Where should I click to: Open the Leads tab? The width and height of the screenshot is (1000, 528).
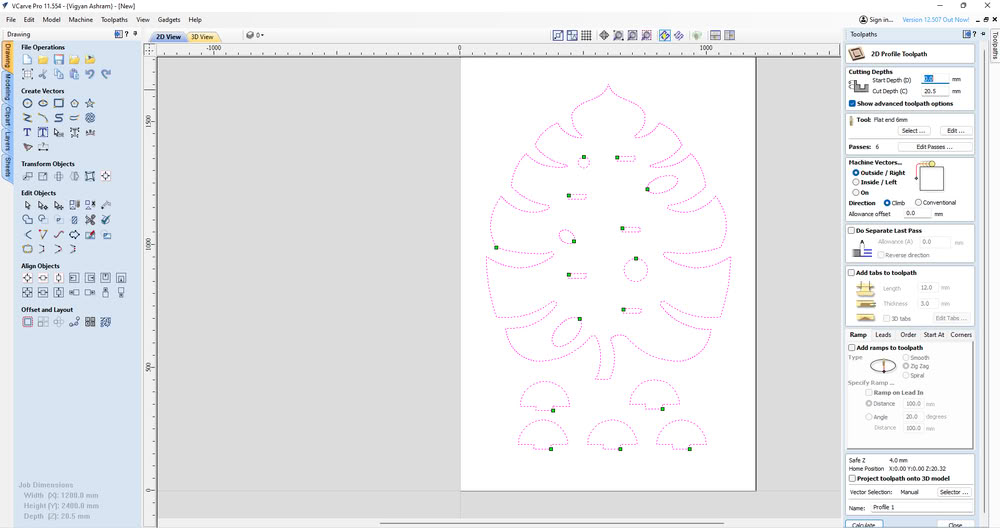tap(883, 335)
